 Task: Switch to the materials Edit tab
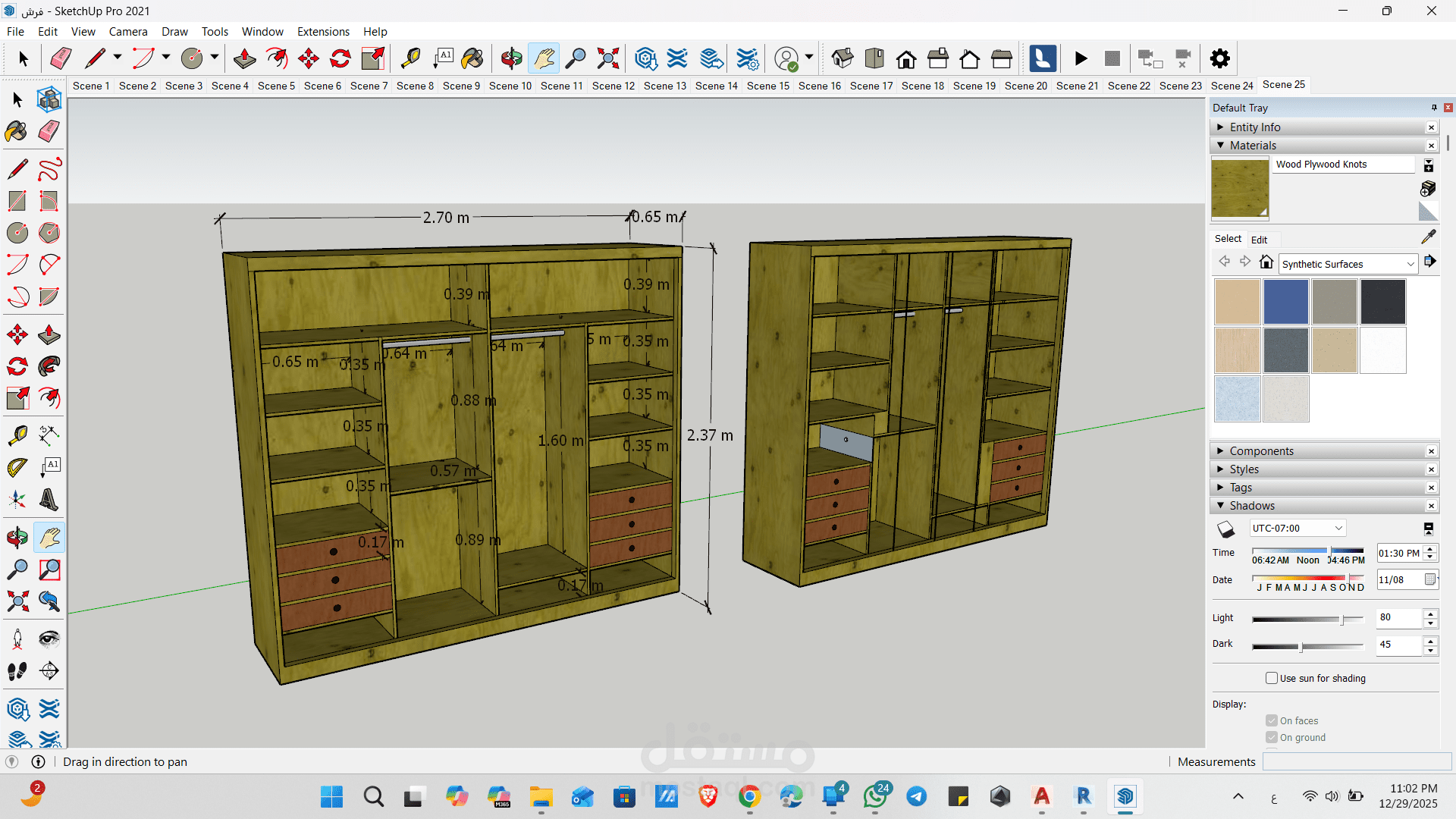1259,240
